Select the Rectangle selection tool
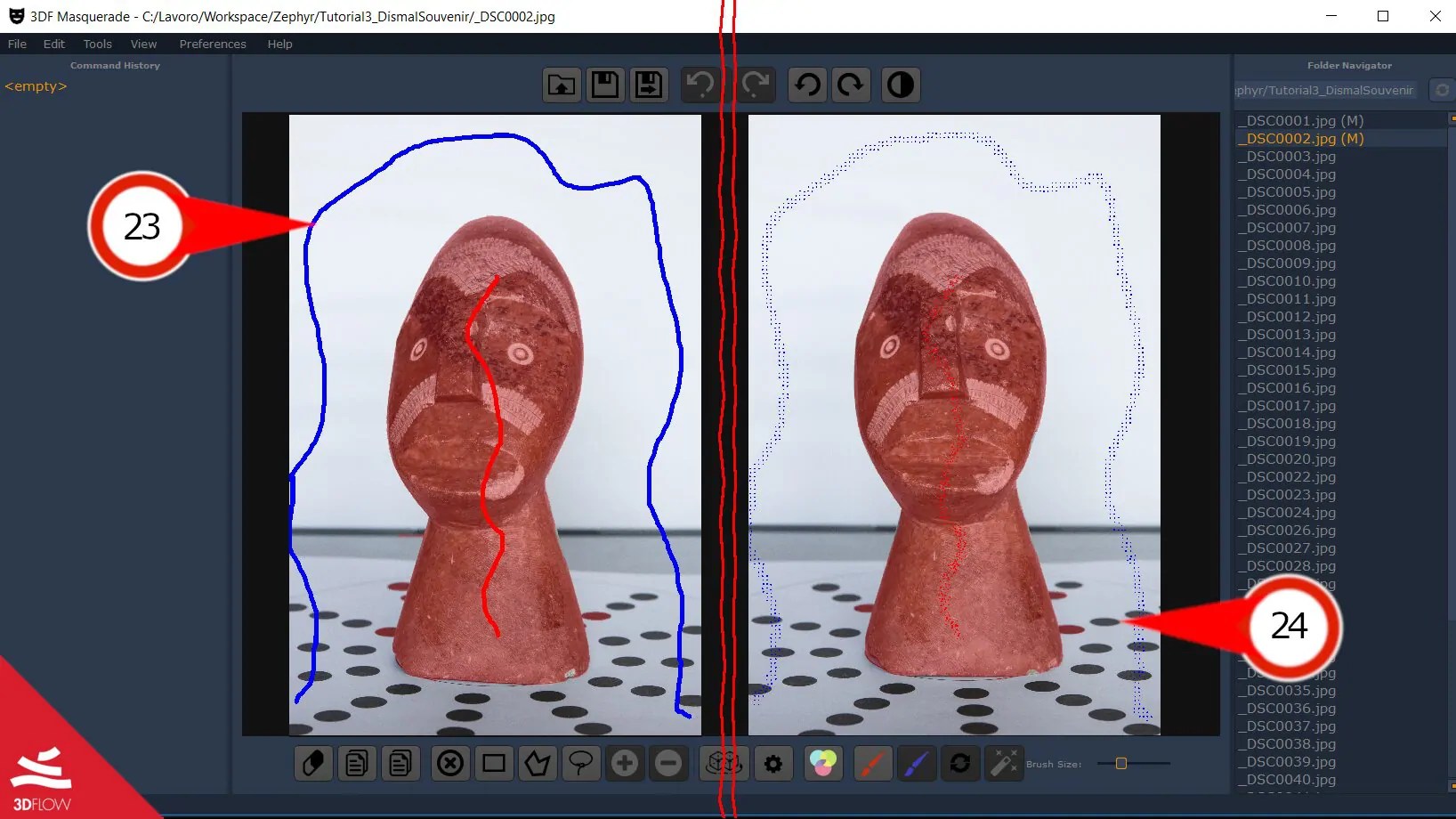 (494, 764)
